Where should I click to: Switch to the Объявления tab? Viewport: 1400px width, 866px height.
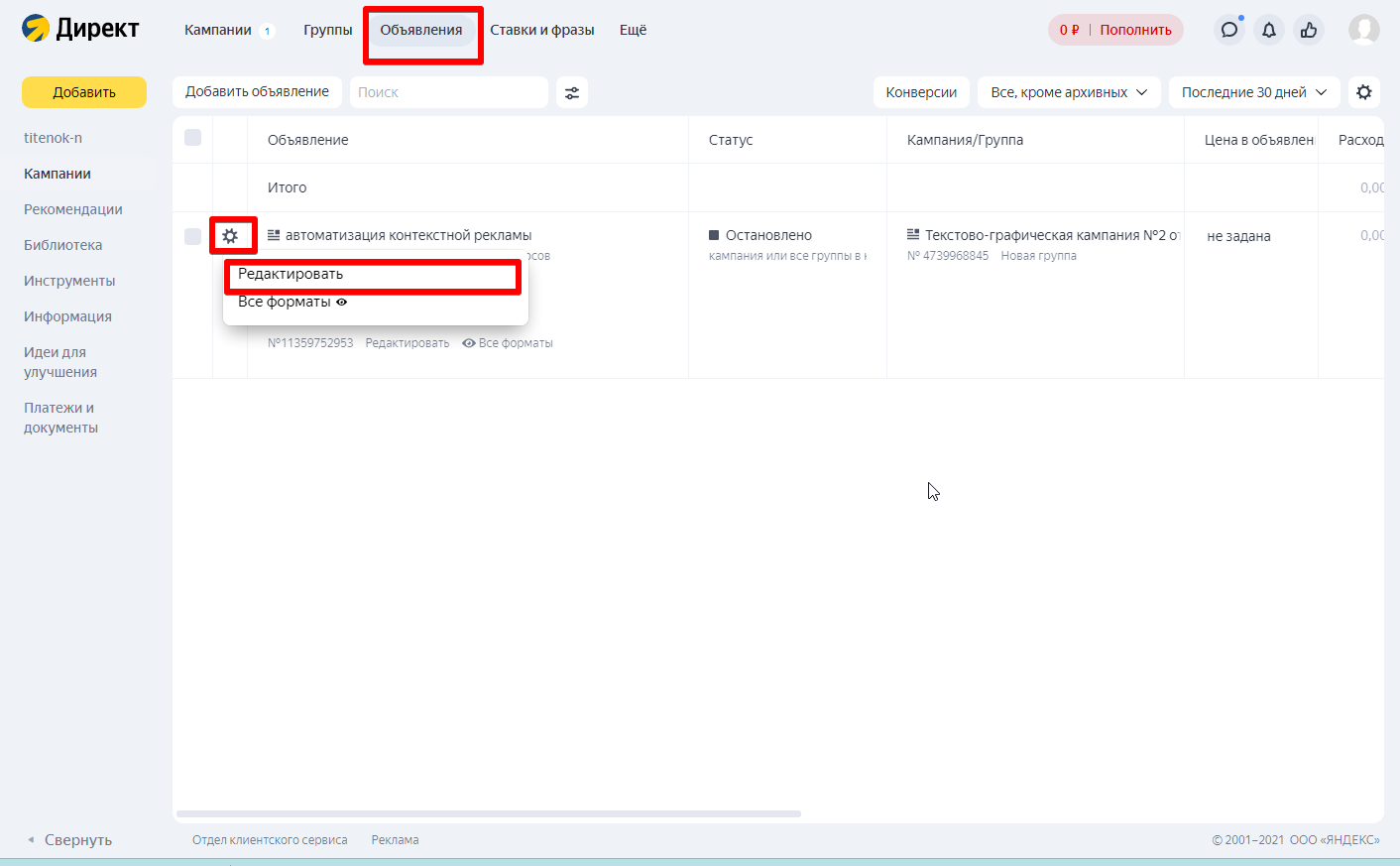click(421, 30)
